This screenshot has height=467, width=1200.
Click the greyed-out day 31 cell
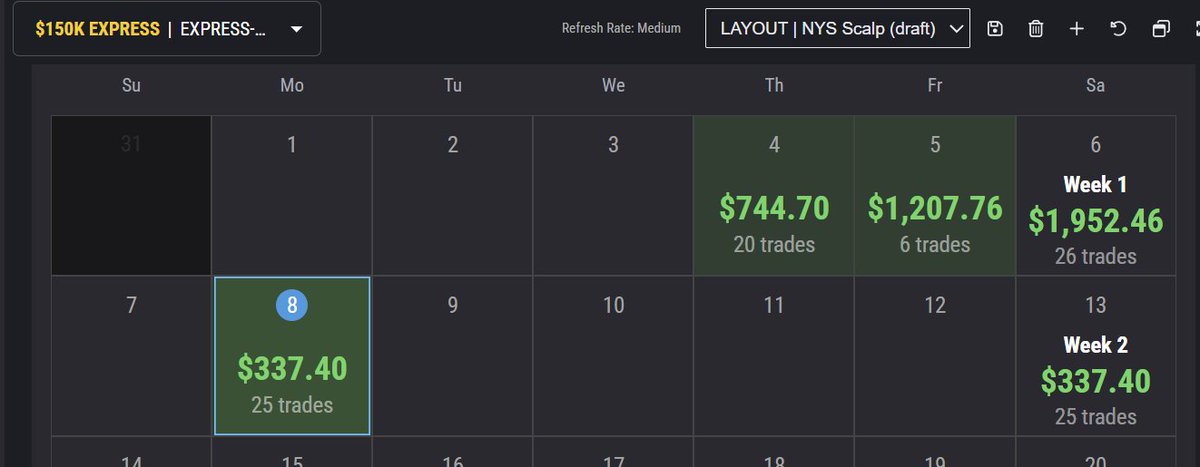click(131, 195)
